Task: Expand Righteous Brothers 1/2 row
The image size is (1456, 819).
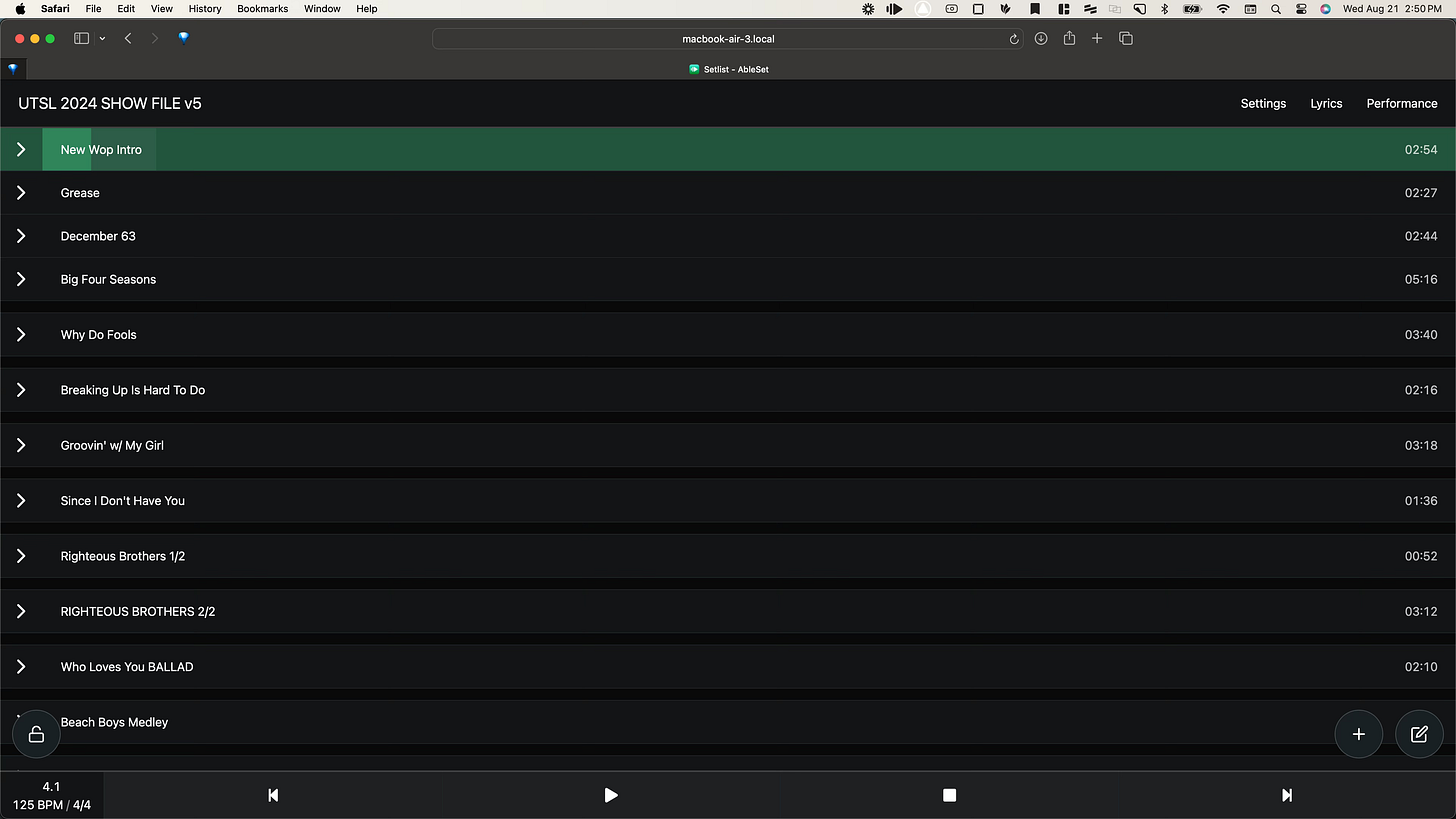Action: (21, 556)
